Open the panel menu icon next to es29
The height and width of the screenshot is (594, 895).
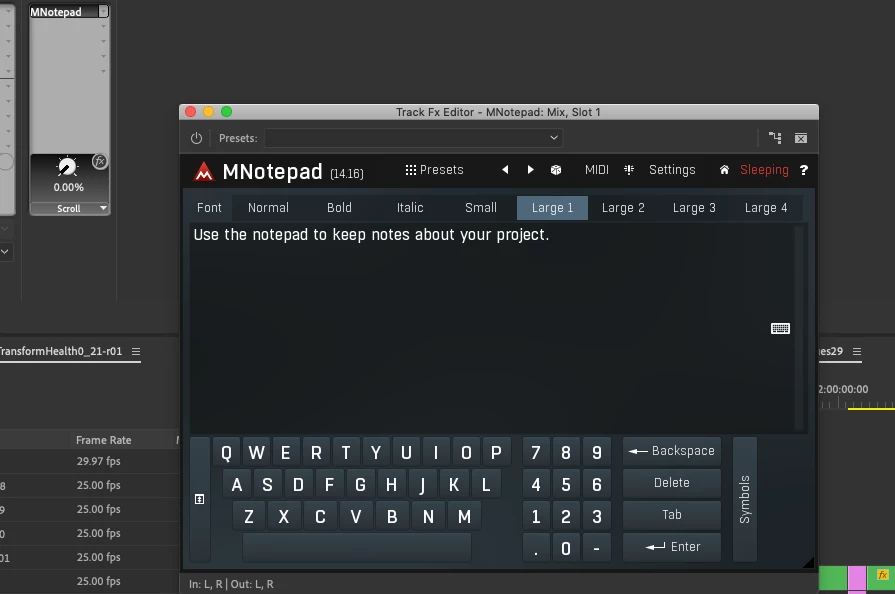click(857, 351)
